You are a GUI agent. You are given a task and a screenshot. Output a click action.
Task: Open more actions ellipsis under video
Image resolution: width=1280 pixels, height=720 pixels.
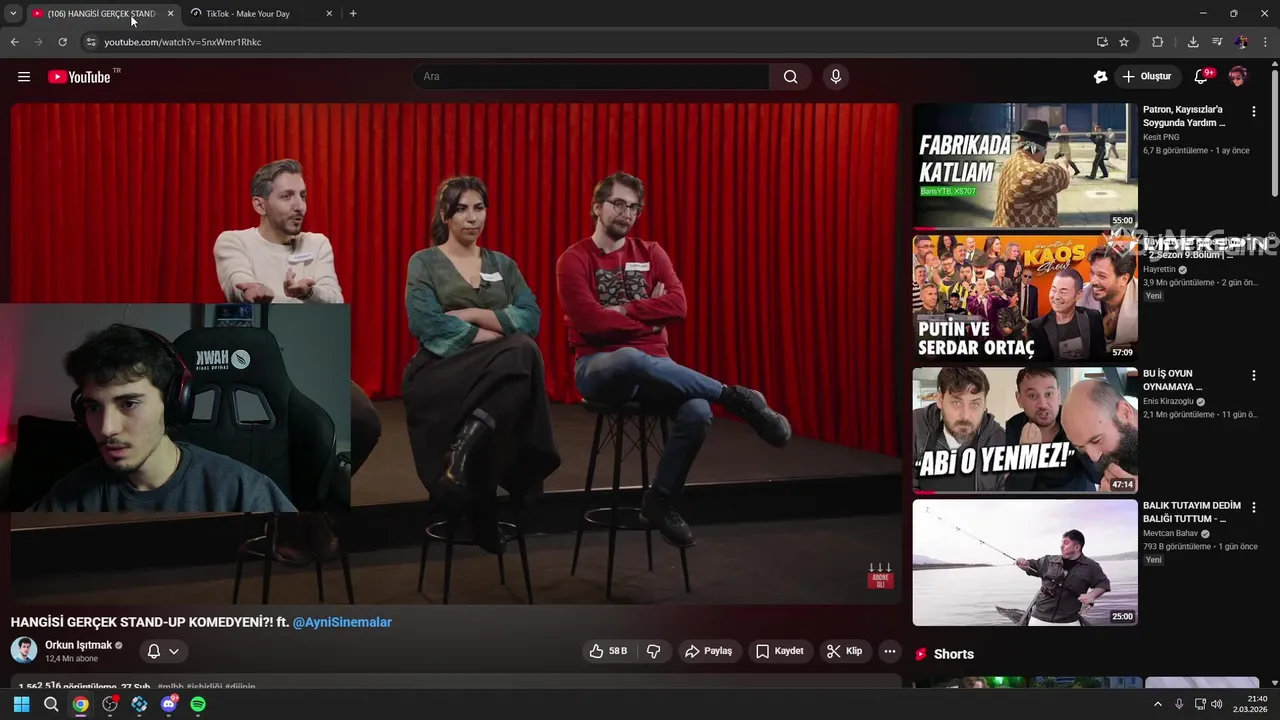click(890, 651)
